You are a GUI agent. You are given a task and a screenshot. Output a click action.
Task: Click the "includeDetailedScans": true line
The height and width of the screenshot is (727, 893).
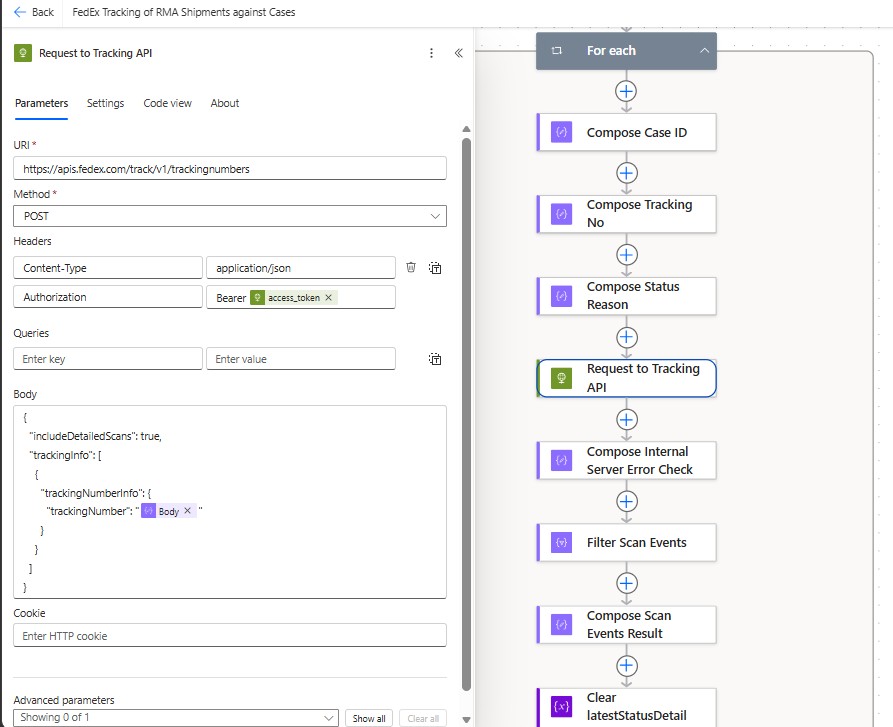(95, 436)
